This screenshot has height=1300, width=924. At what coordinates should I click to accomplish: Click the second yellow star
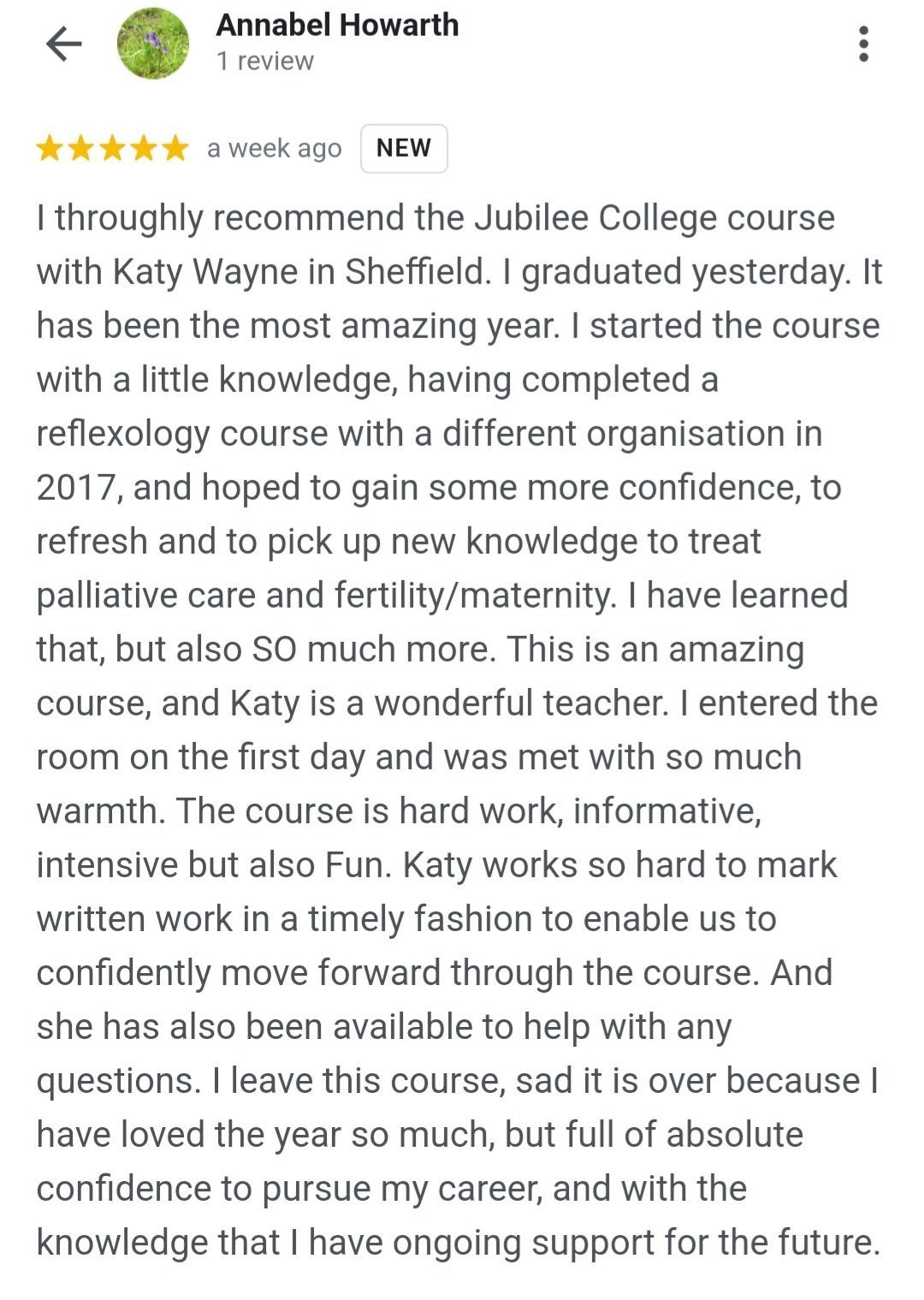pos(81,149)
